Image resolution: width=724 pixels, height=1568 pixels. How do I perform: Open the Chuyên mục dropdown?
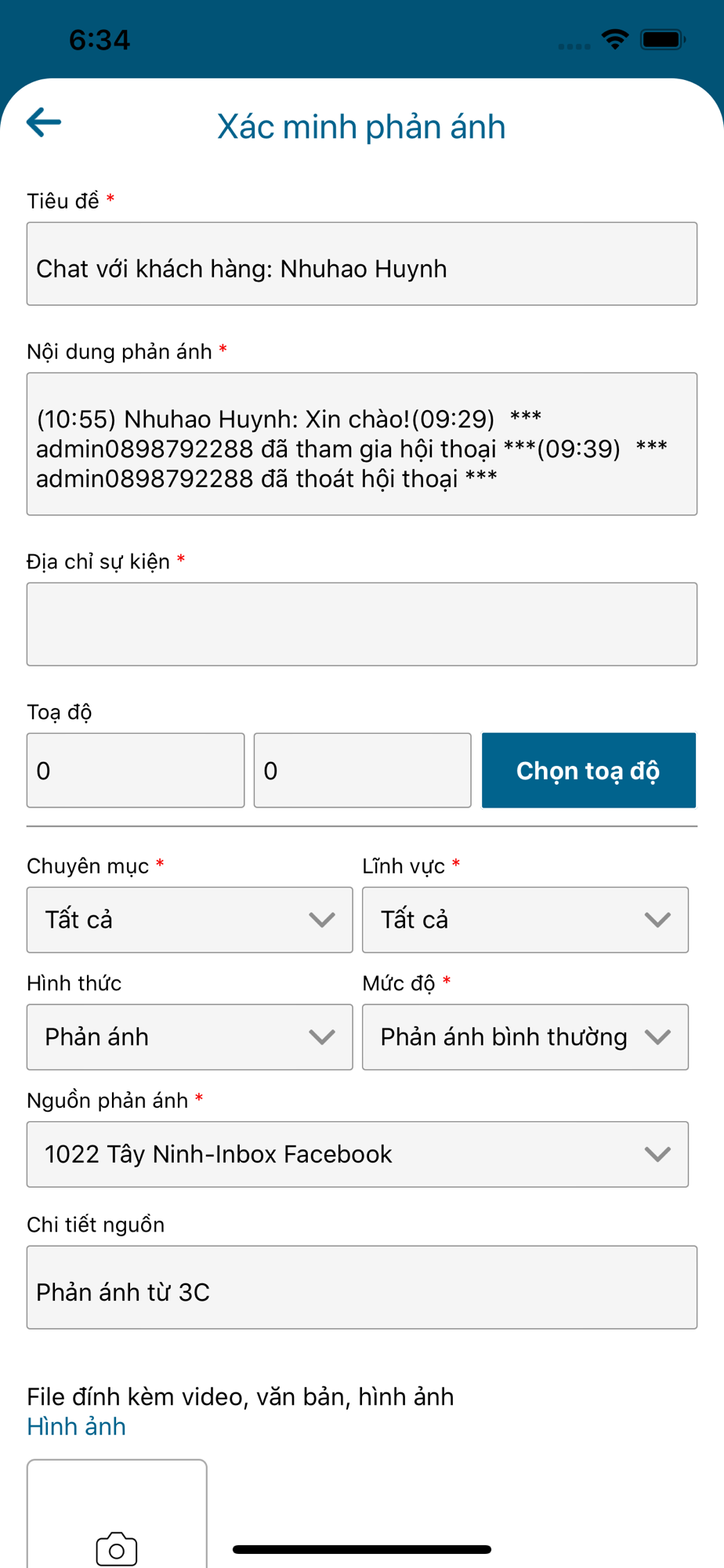point(190,920)
